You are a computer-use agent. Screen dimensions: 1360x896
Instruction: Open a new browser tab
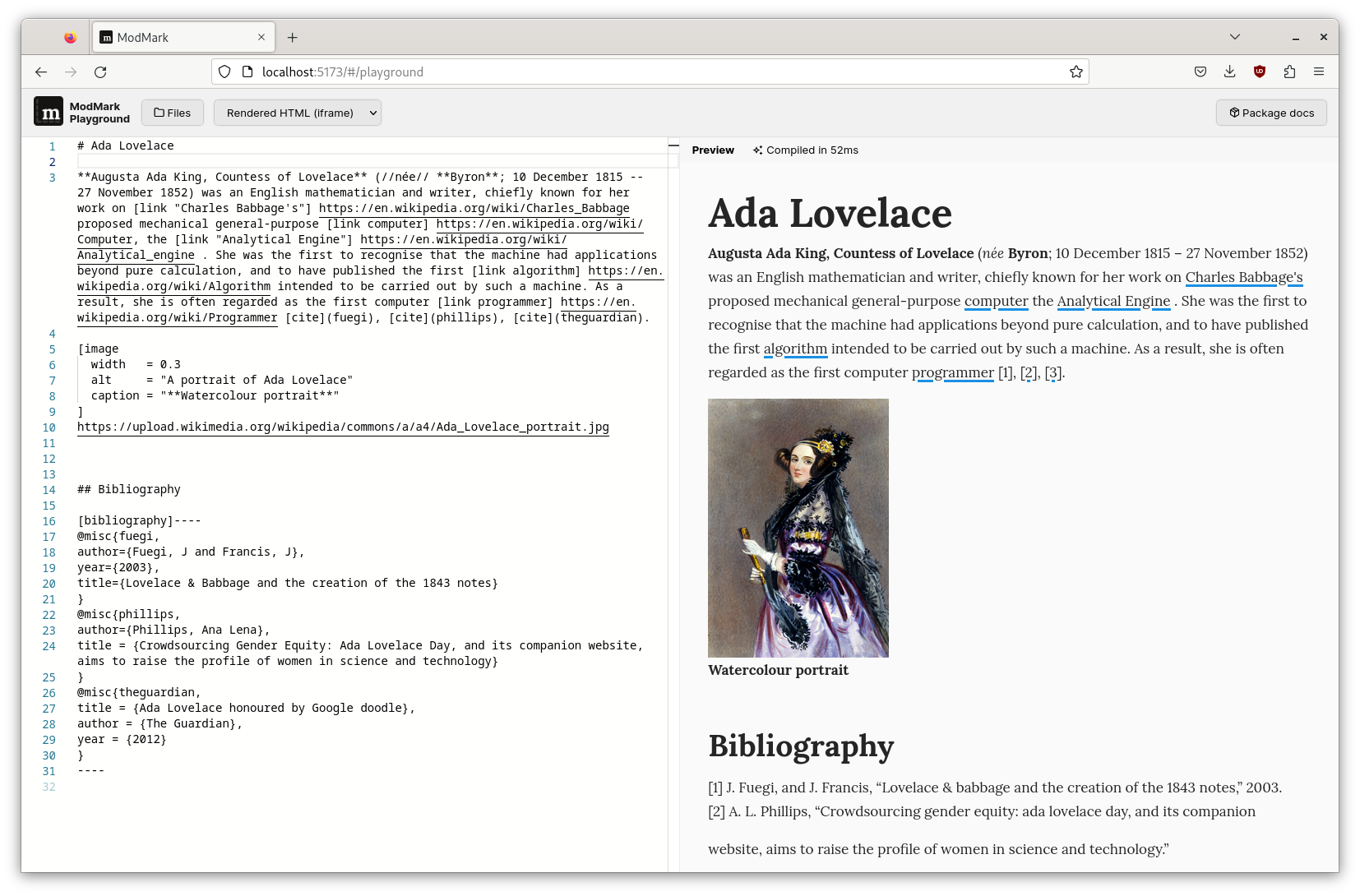pos(292,37)
